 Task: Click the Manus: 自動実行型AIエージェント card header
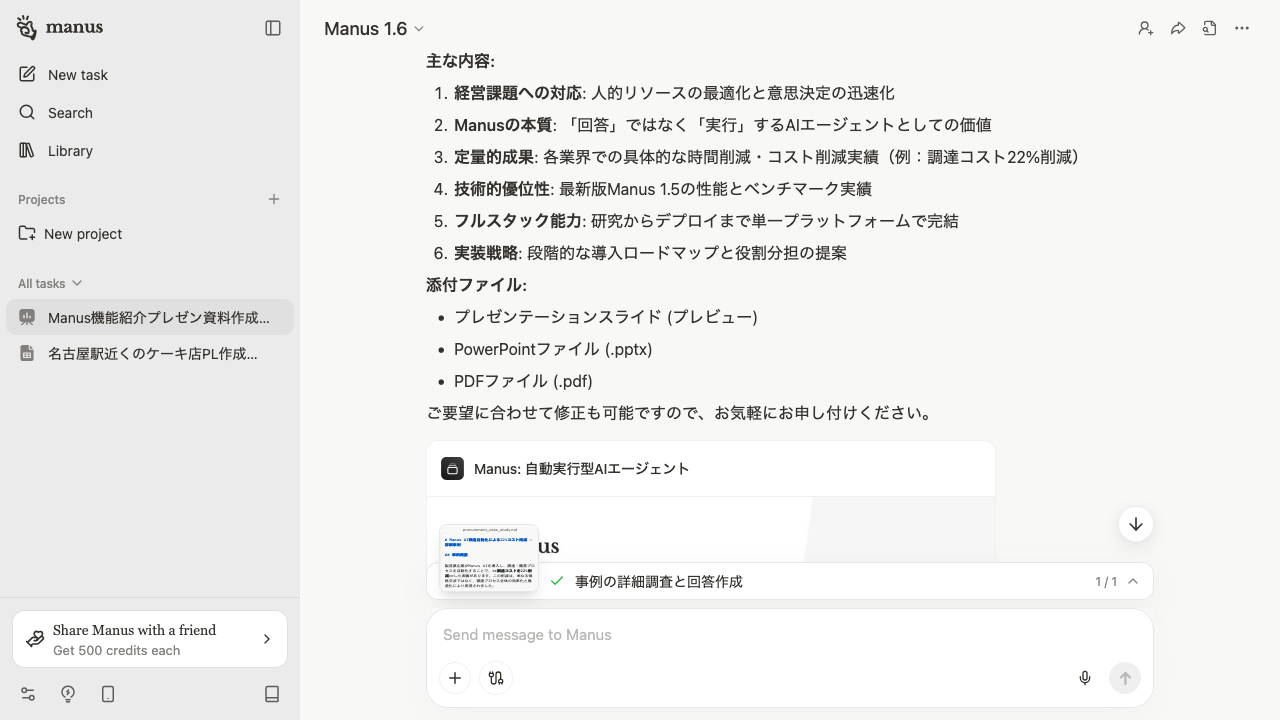(x=711, y=469)
